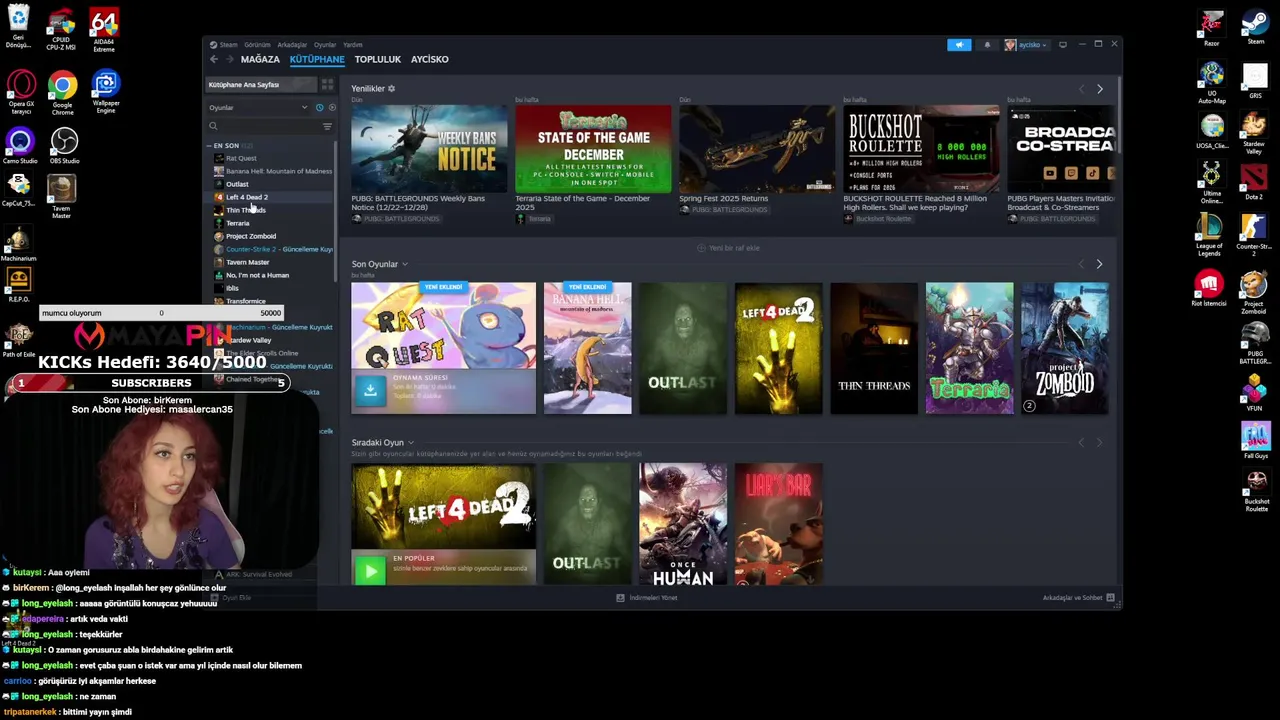Focus the library search field
Screen dimensions: 1280x720
(264, 127)
